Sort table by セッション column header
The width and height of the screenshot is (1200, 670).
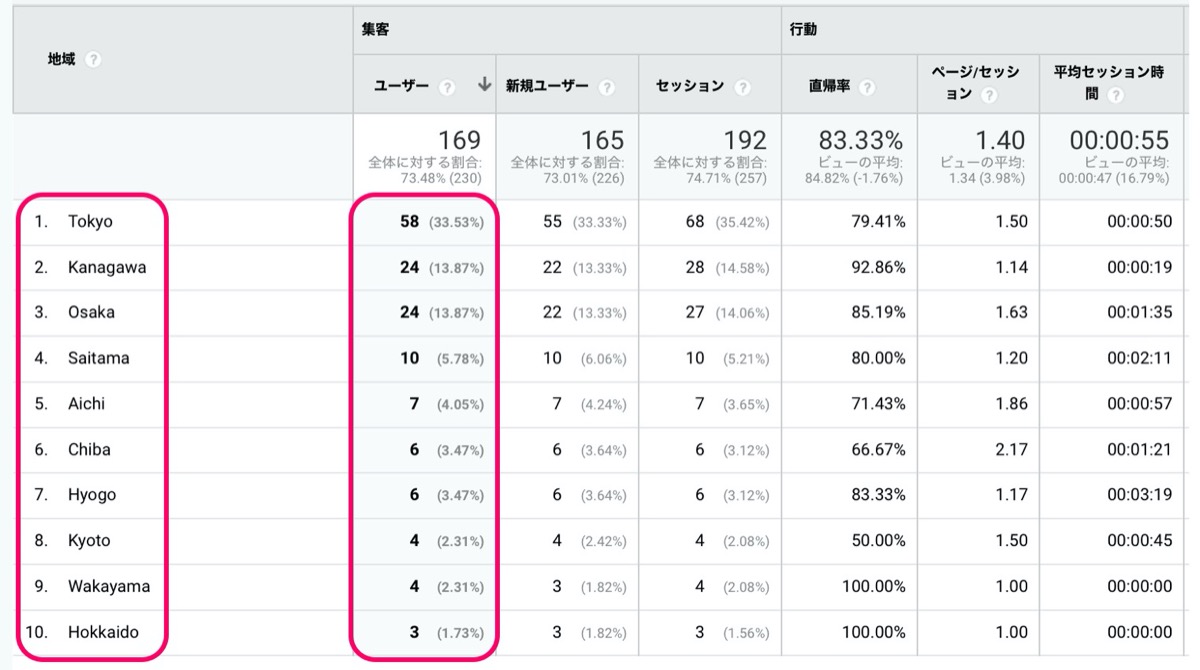pos(690,86)
